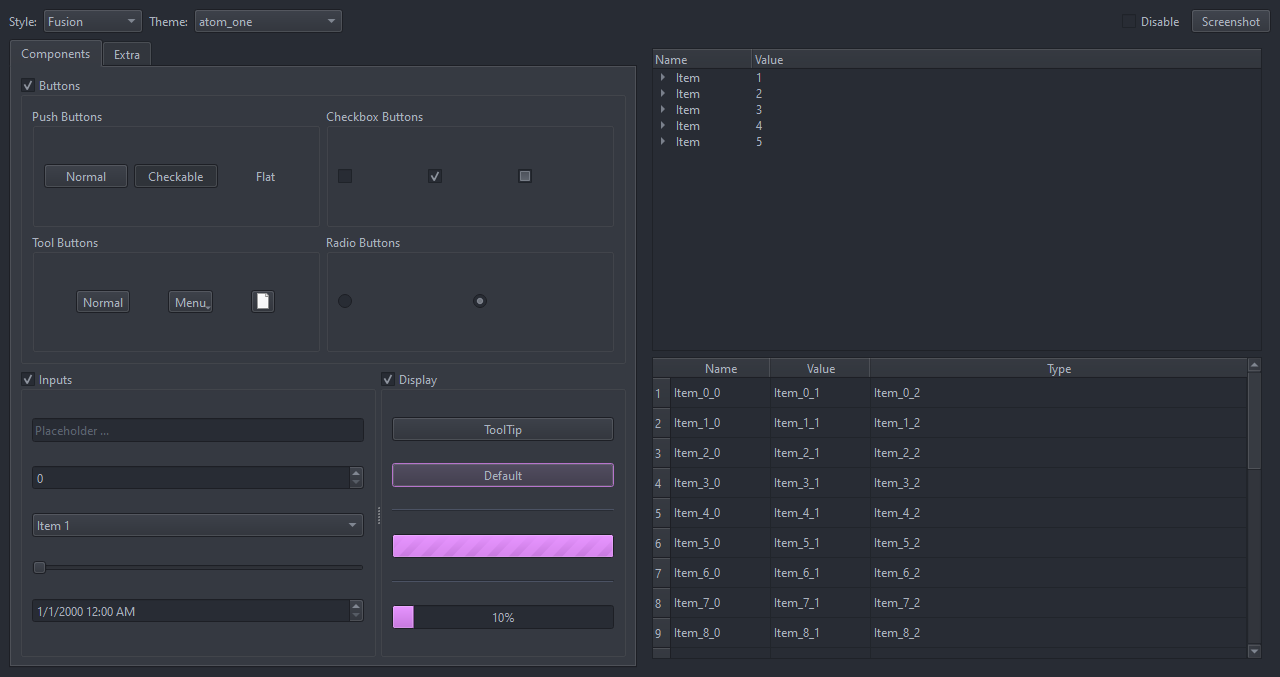Viewport: 1280px width, 677px height.
Task: Uncheck the Display group checkbox
Action: click(x=388, y=380)
